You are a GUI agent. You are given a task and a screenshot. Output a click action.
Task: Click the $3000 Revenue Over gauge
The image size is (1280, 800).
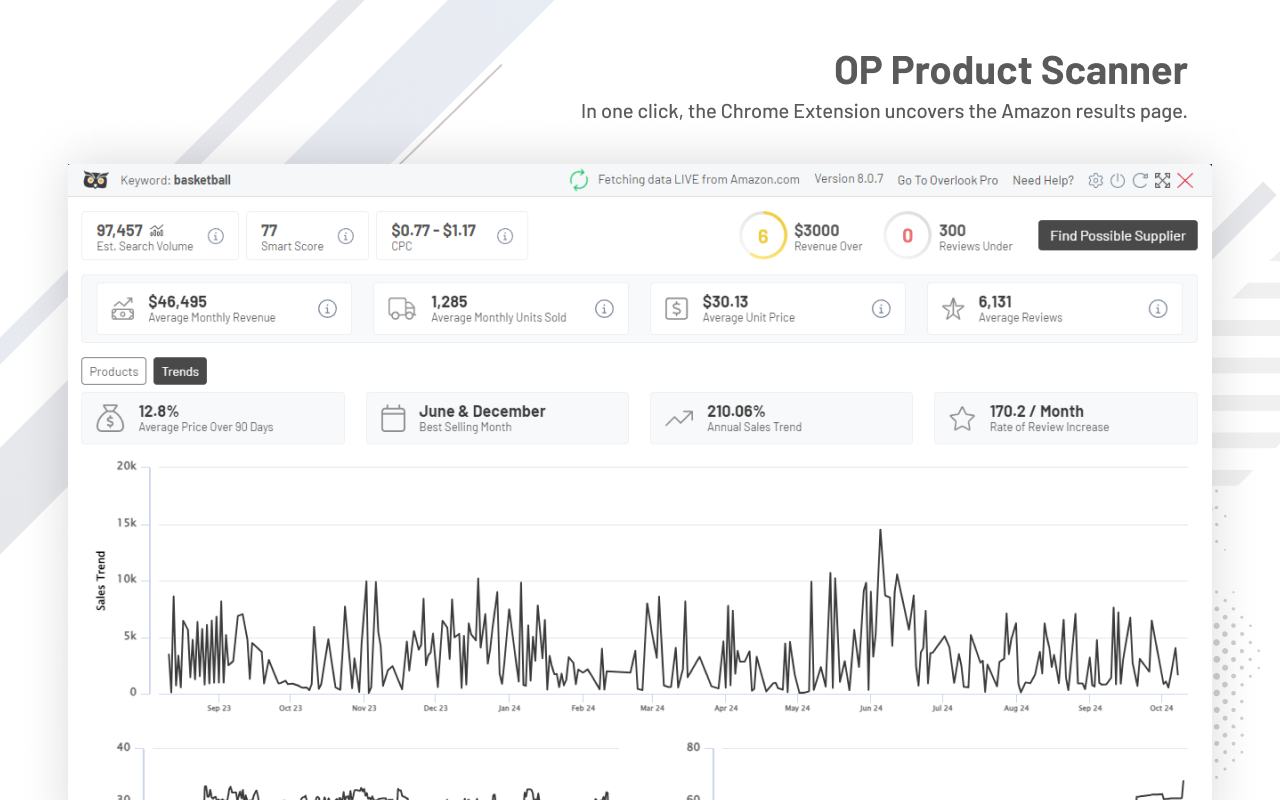[763, 236]
